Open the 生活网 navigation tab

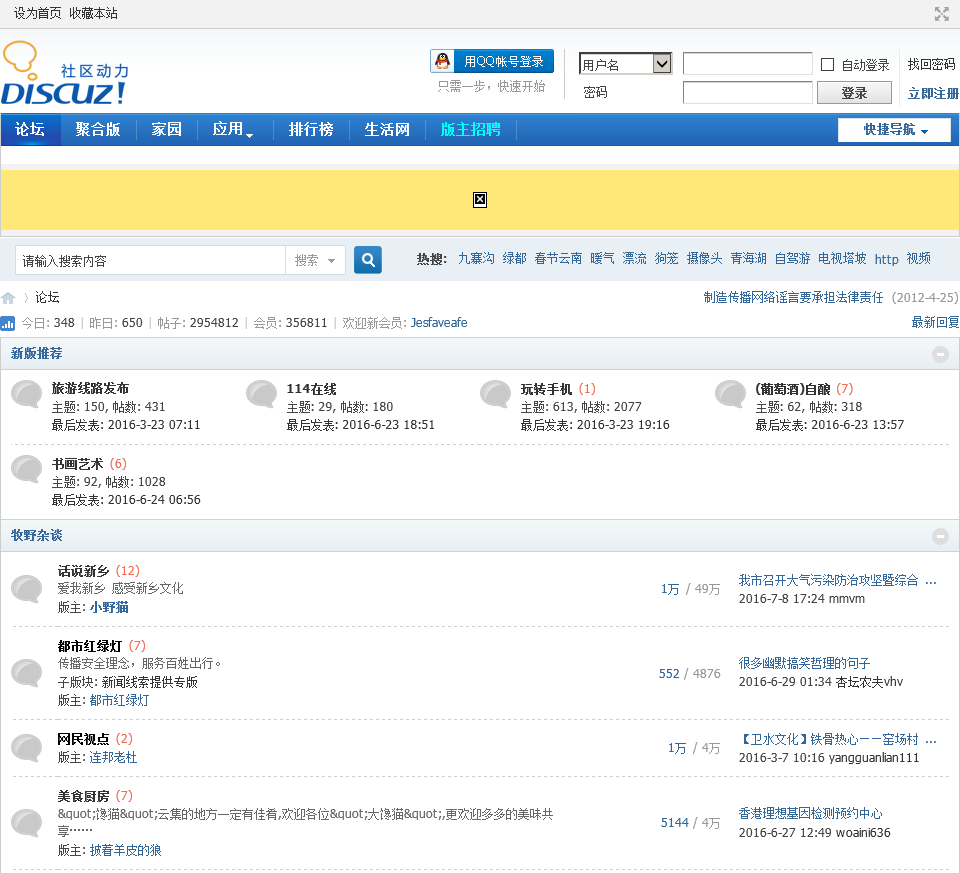[387, 129]
